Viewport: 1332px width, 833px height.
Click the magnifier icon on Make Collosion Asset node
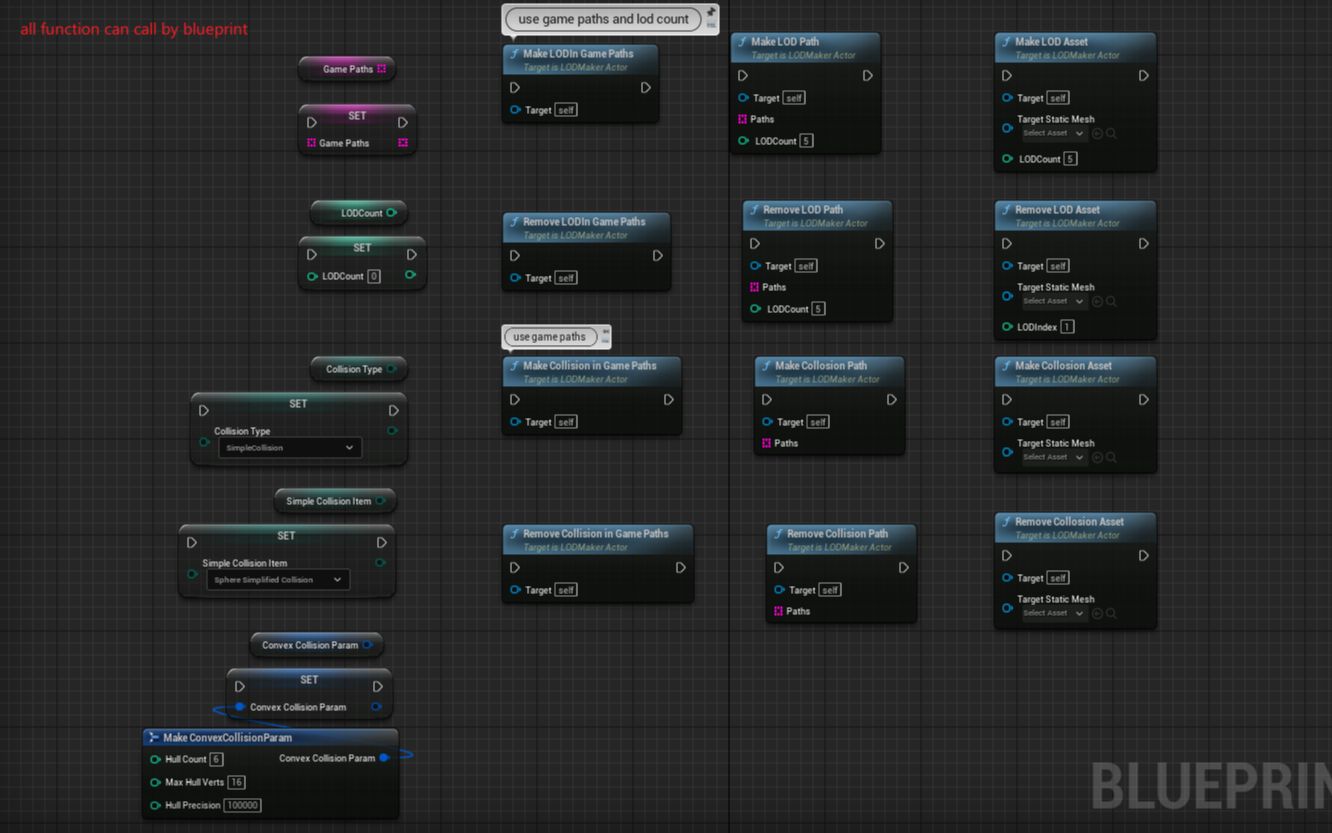coord(1112,457)
